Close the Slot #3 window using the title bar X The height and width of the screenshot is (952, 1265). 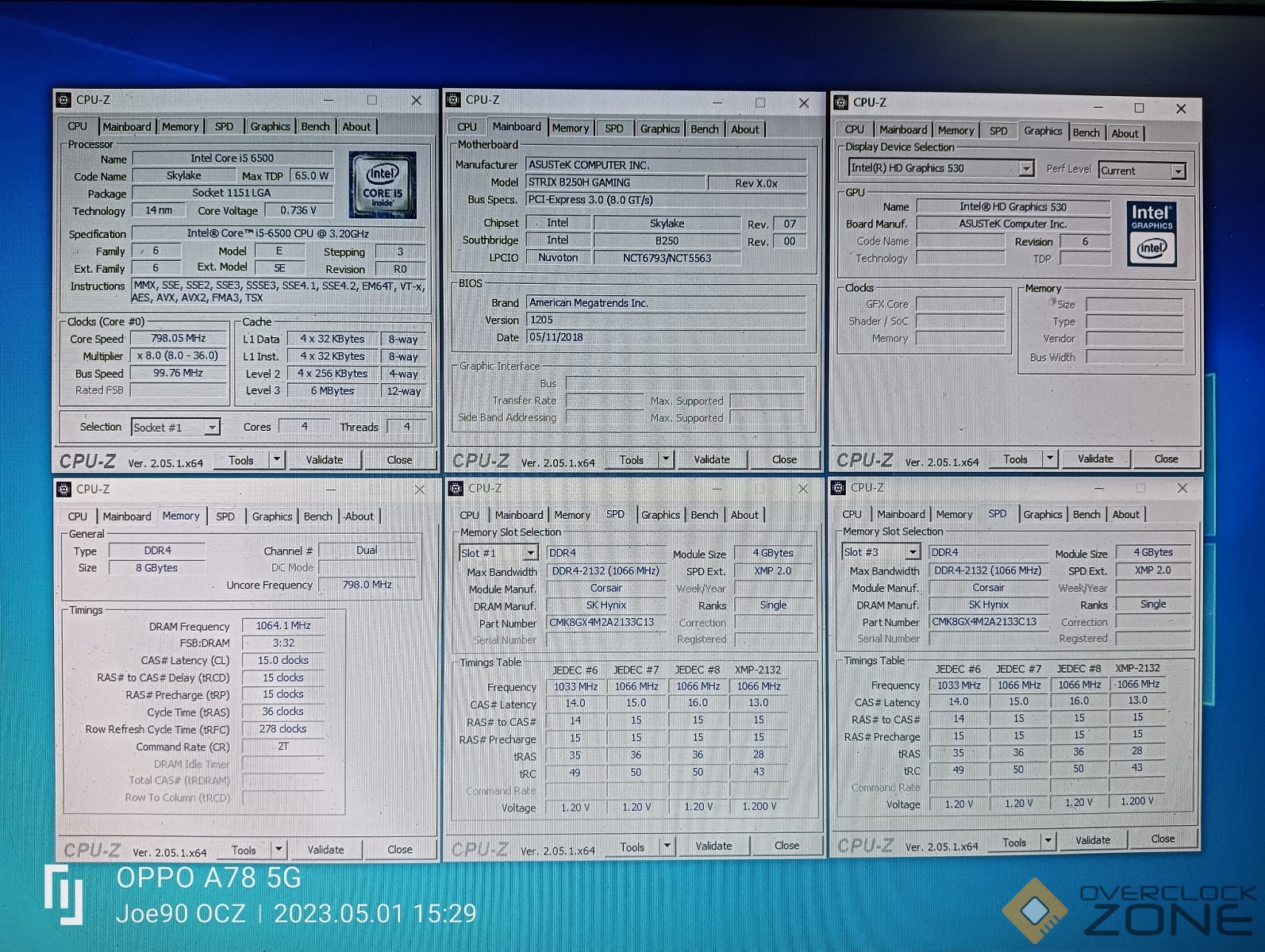point(1182,488)
